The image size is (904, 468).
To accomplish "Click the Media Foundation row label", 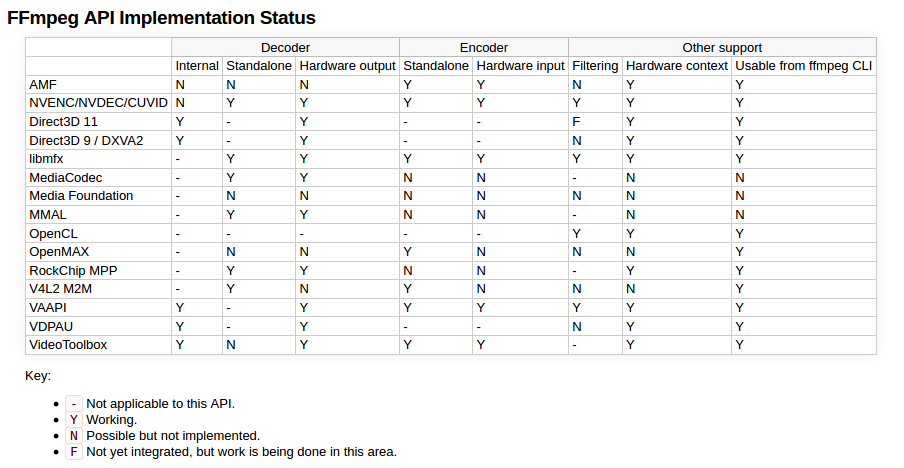I will tap(81, 196).
